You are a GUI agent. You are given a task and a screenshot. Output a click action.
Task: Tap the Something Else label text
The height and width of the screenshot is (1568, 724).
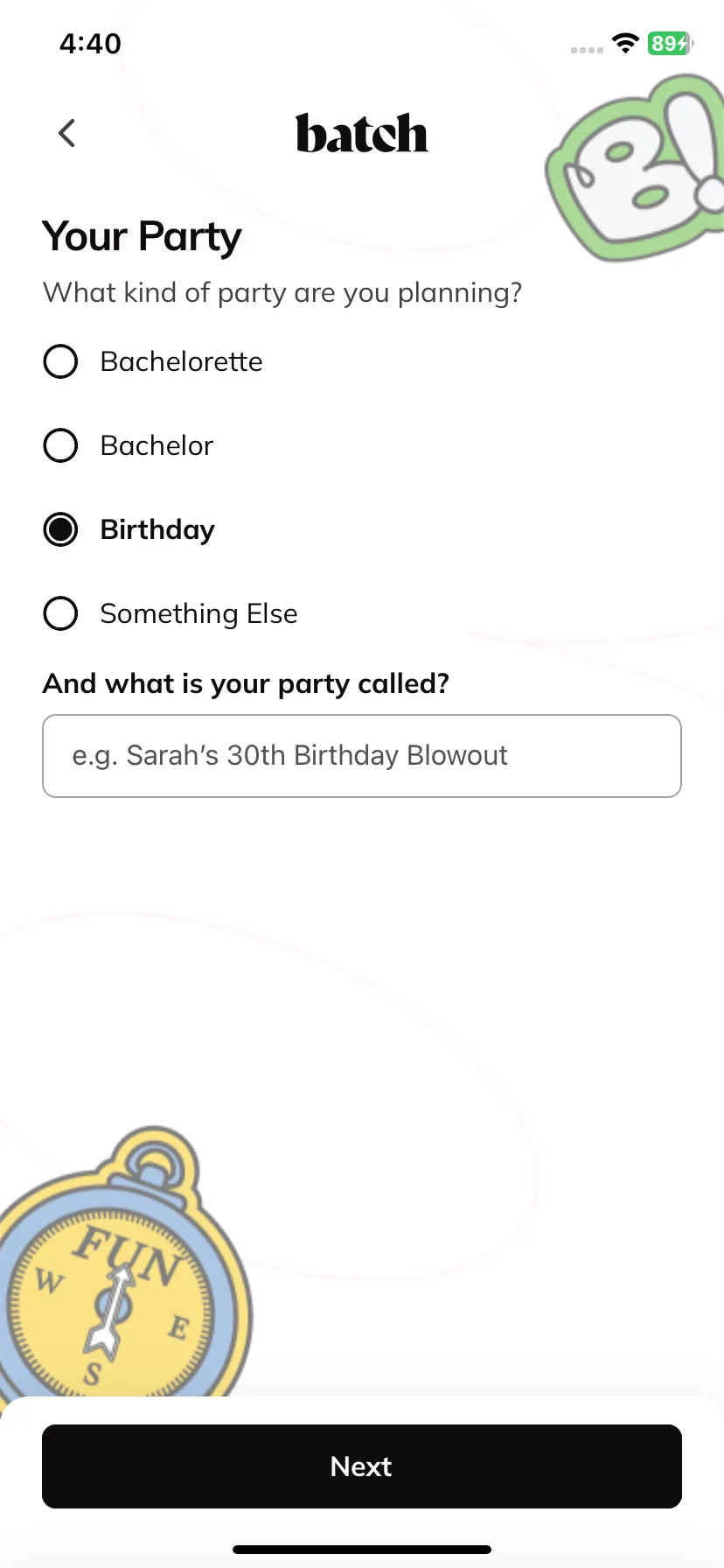pyautogui.click(x=198, y=613)
